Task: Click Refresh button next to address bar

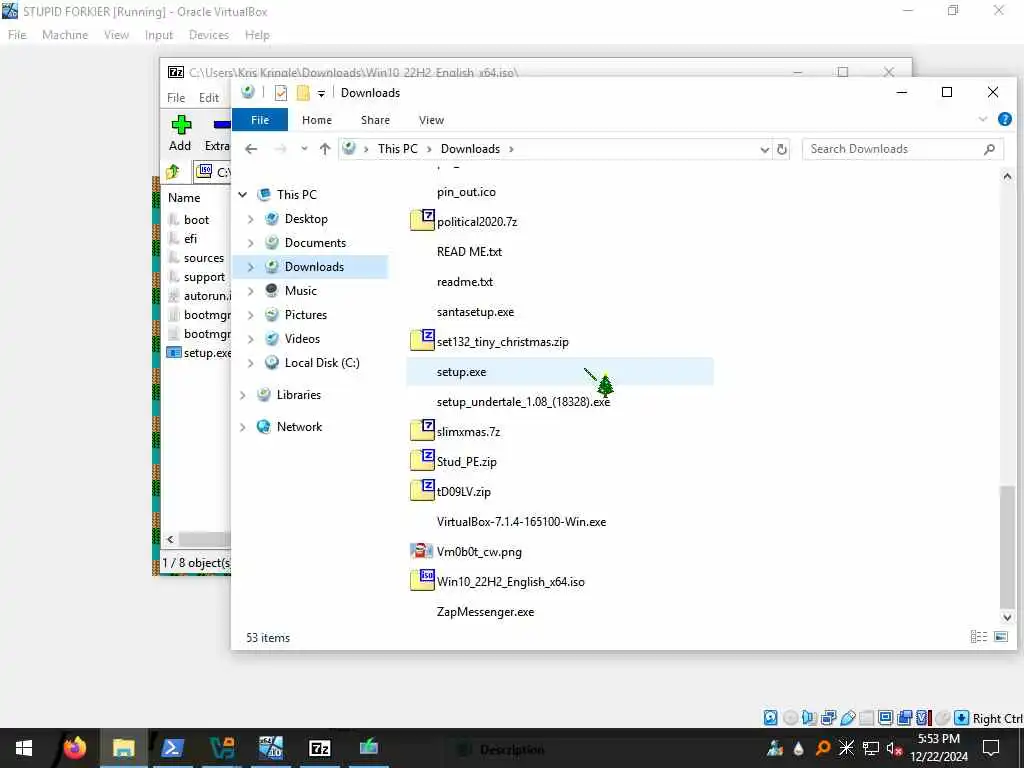Action: pyautogui.click(x=782, y=149)
